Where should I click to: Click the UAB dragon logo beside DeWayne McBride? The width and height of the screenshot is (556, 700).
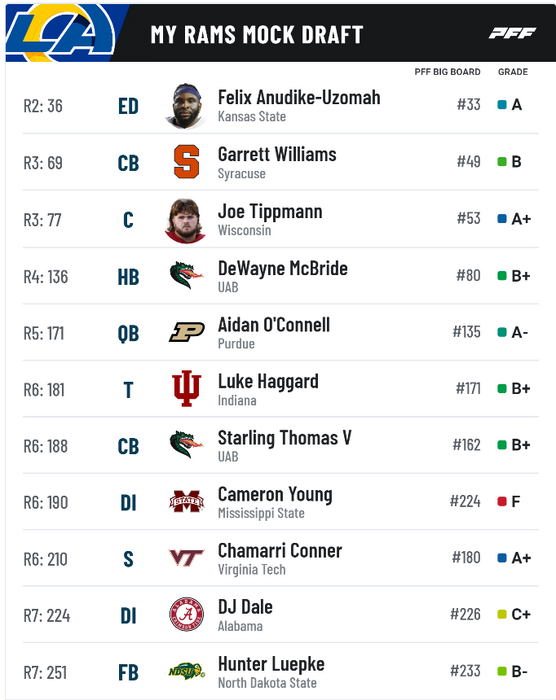click(x=186, y=275)
